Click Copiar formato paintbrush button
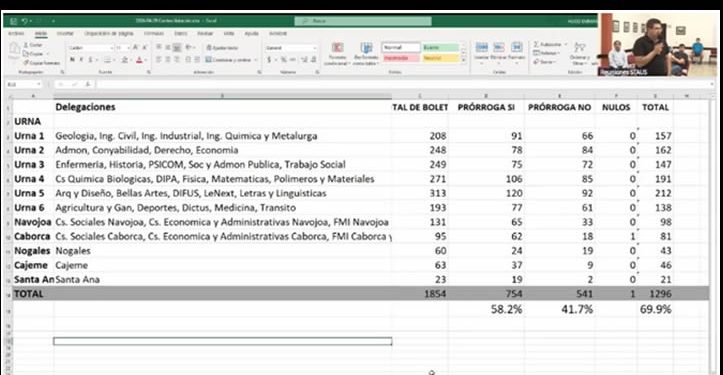The image size is (723, 375). point(41,63)
